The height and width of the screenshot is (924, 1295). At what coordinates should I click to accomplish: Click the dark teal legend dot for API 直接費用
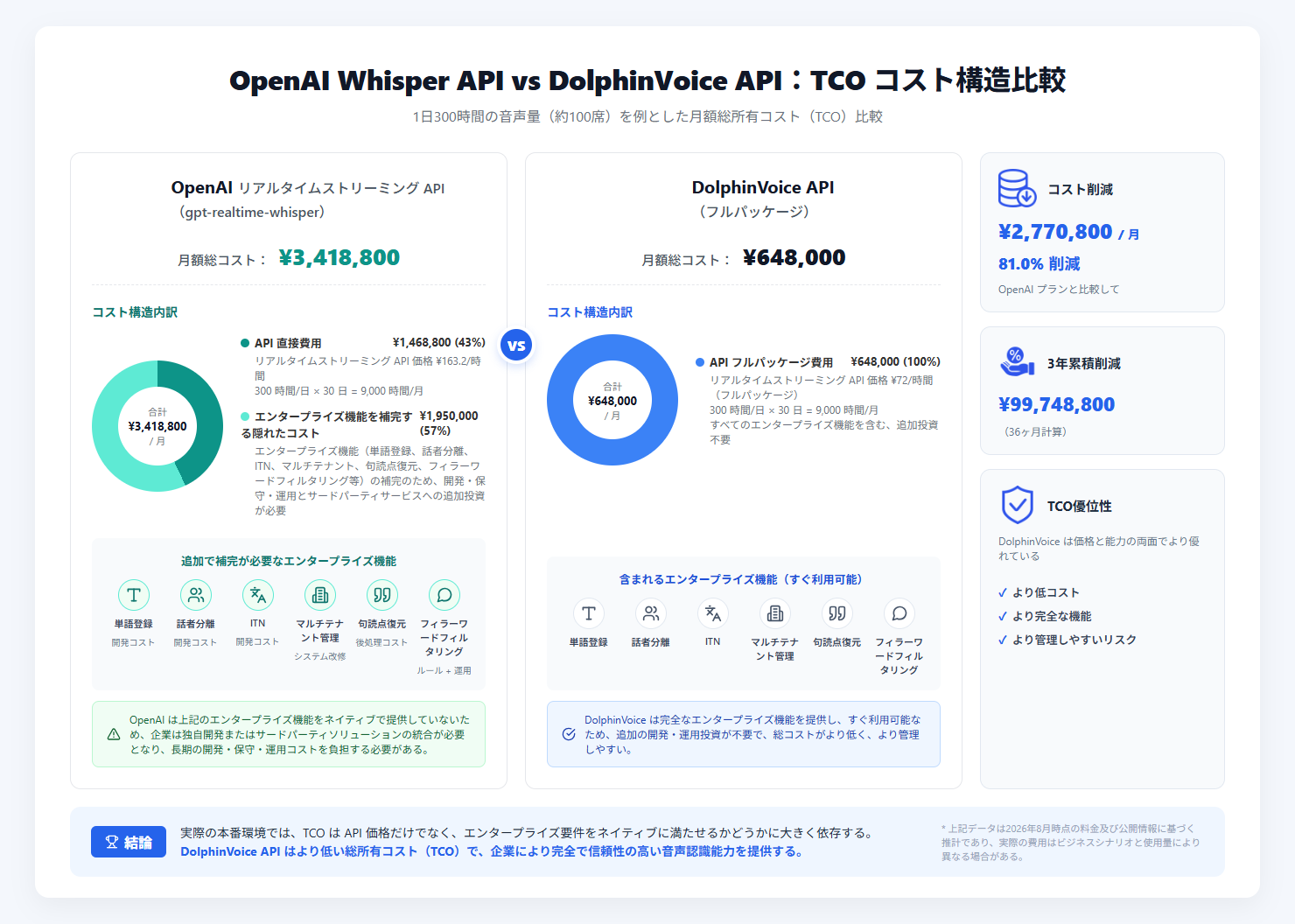[x=245, y=343]
